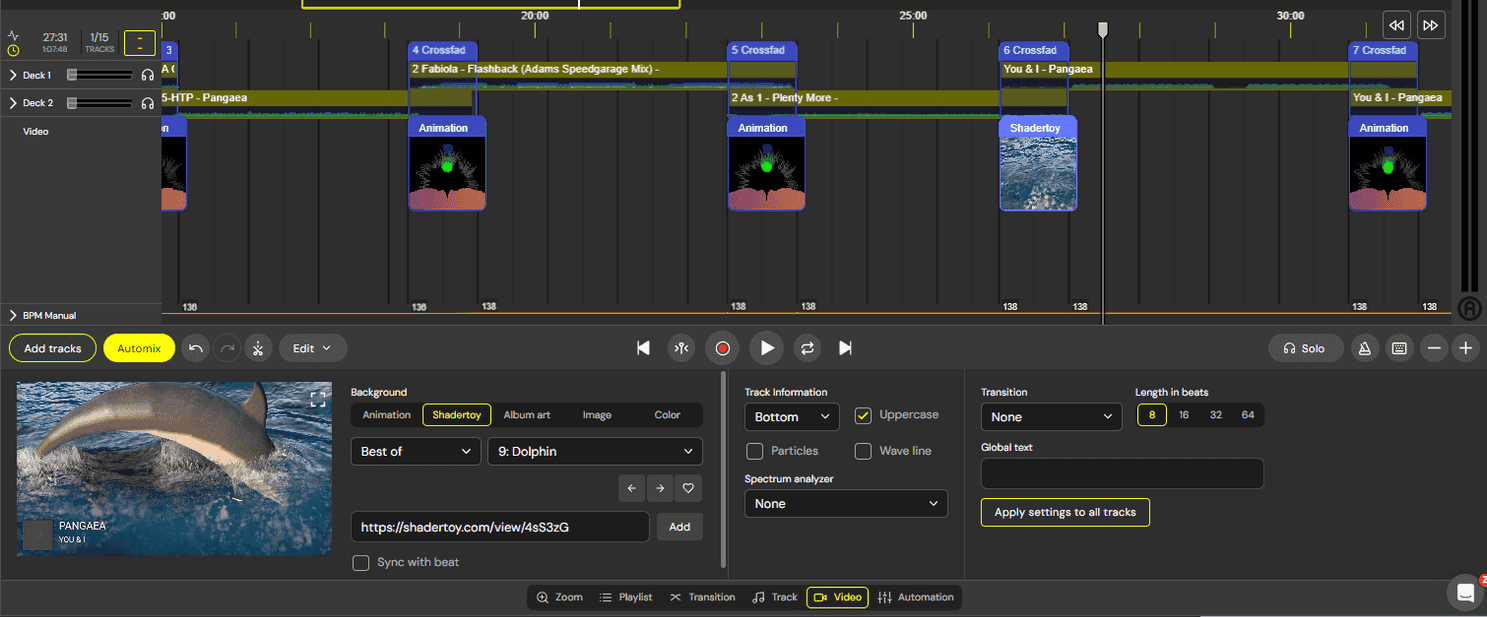Open the keyboard shortcuts icon
The image size is (1487, 617).
point(1399,348)
